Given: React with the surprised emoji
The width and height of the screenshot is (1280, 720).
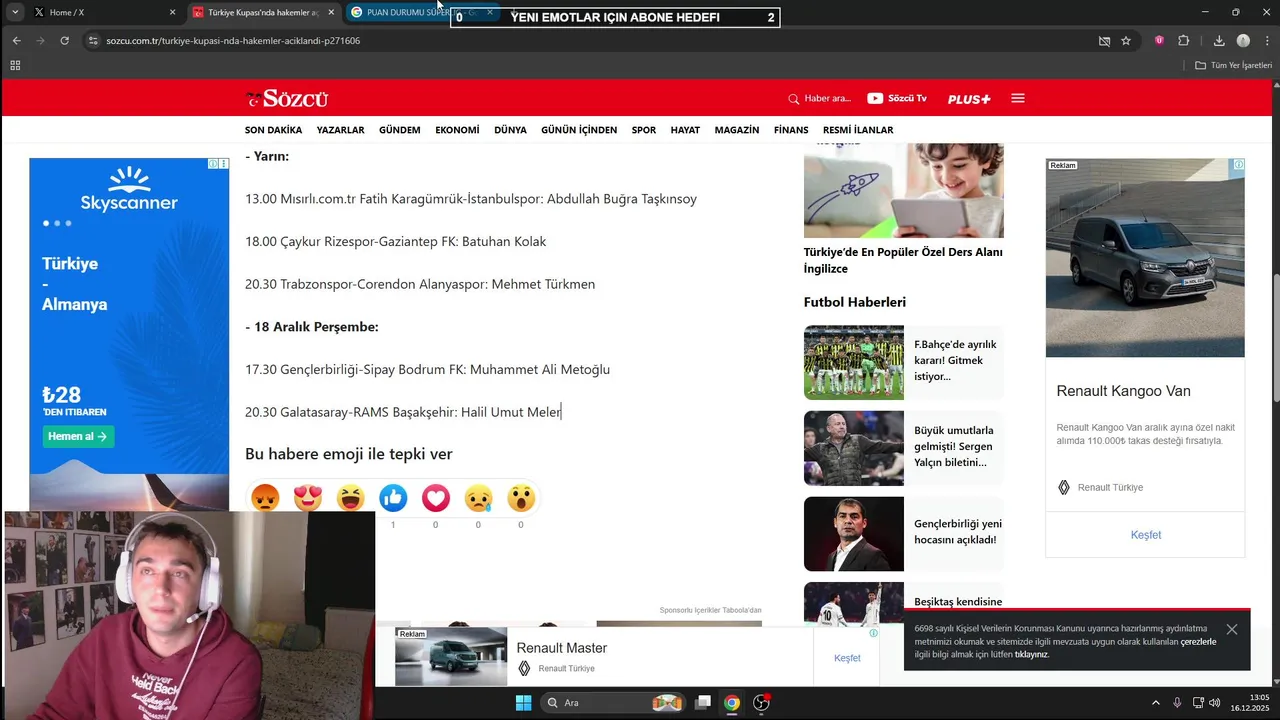Looking at the screenshot, I should tap(521, 497).
